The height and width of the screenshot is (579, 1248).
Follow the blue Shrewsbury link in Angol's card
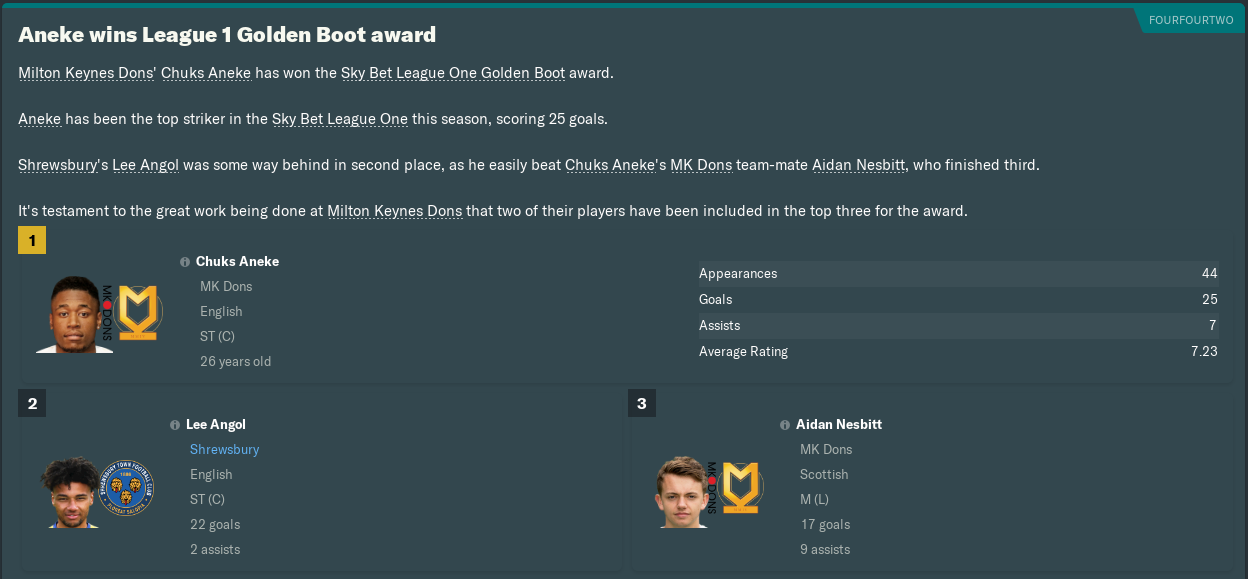(x=224, y=449)
